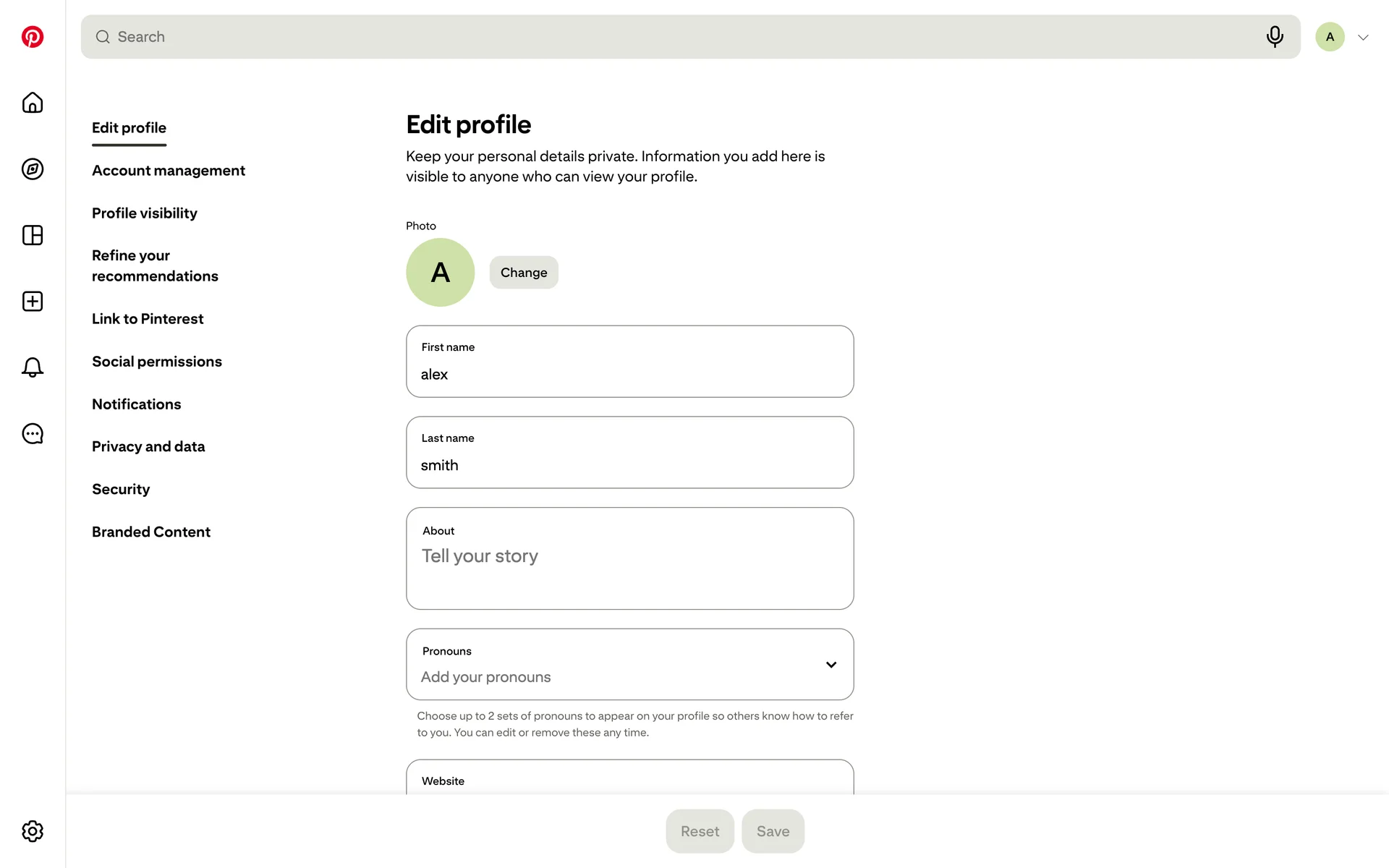Click the Search bar field
The image size is (1389, 868).
(x=680, y=37)
